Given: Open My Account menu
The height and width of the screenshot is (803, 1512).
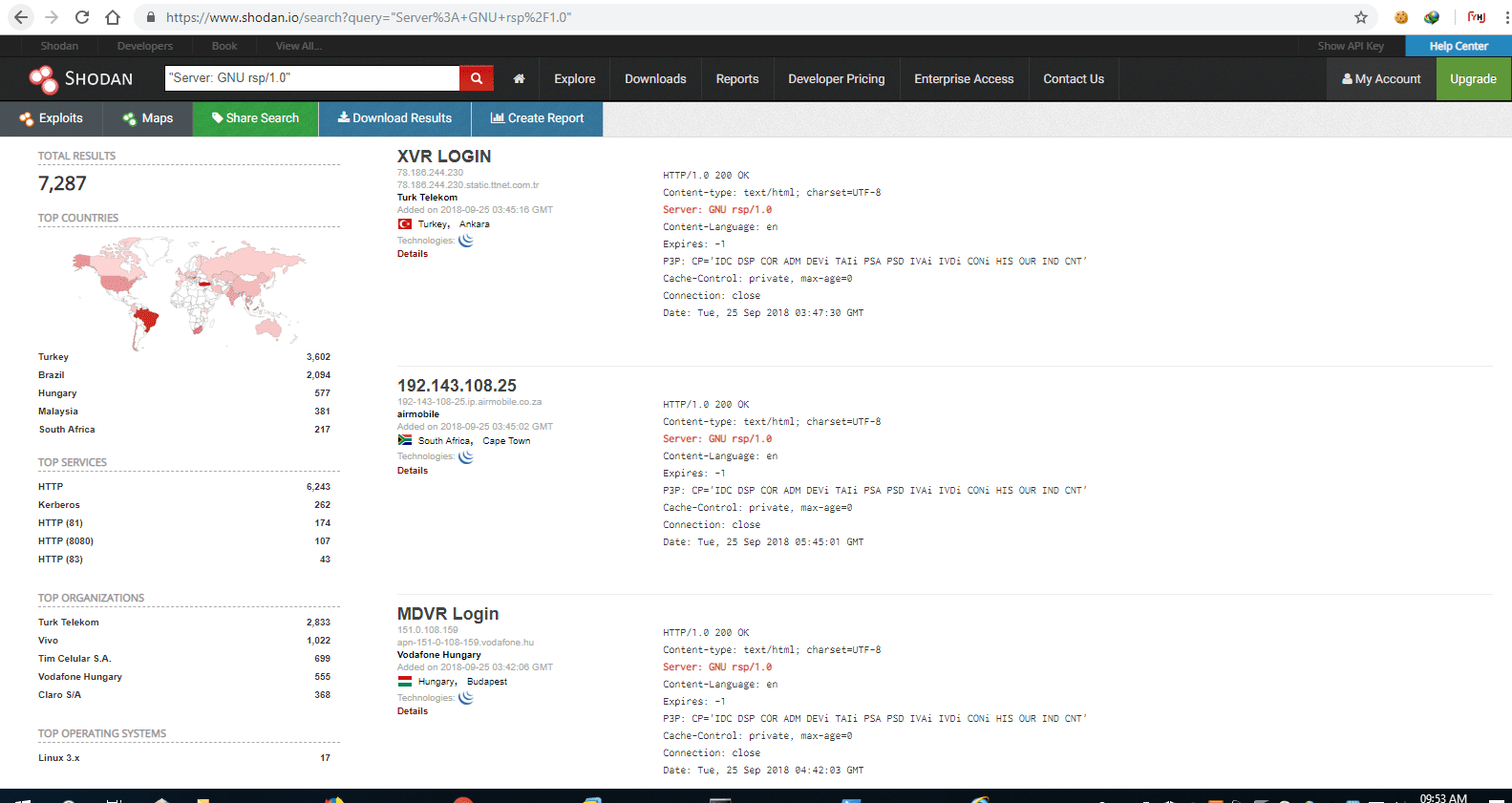Looking at the screenshot, I should [1381, 79].
